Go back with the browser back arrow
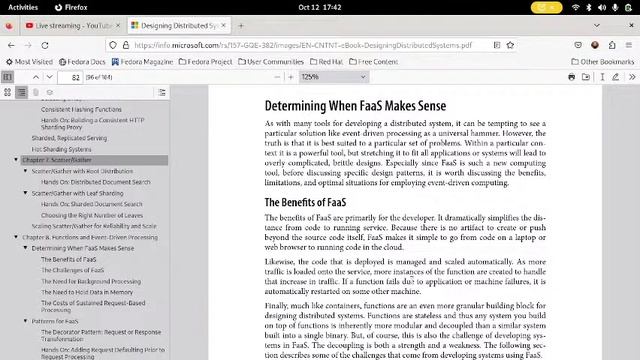The width and height of the screenshot is (640, 360). point(11,45)
